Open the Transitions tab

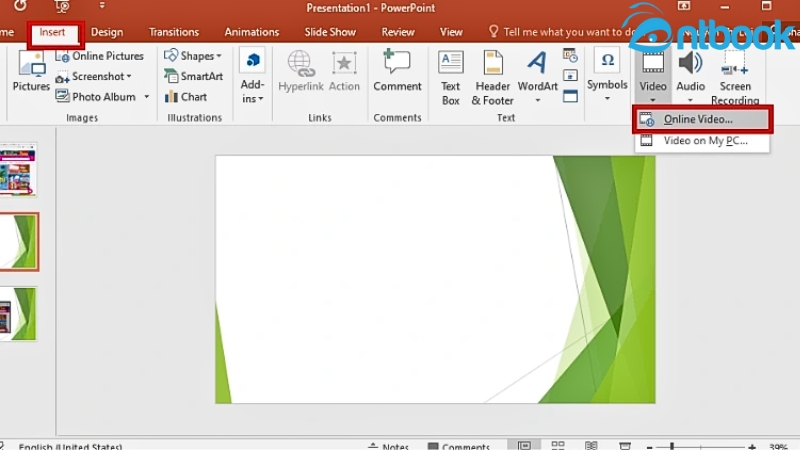[174, 32]
